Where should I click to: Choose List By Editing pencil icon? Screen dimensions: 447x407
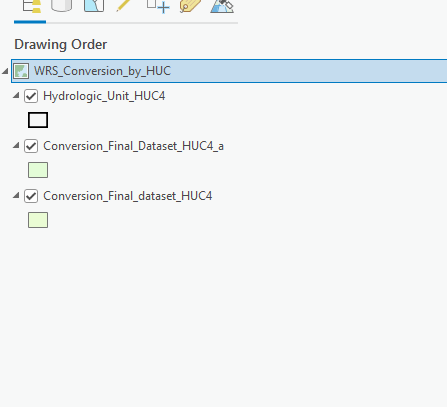124,6
